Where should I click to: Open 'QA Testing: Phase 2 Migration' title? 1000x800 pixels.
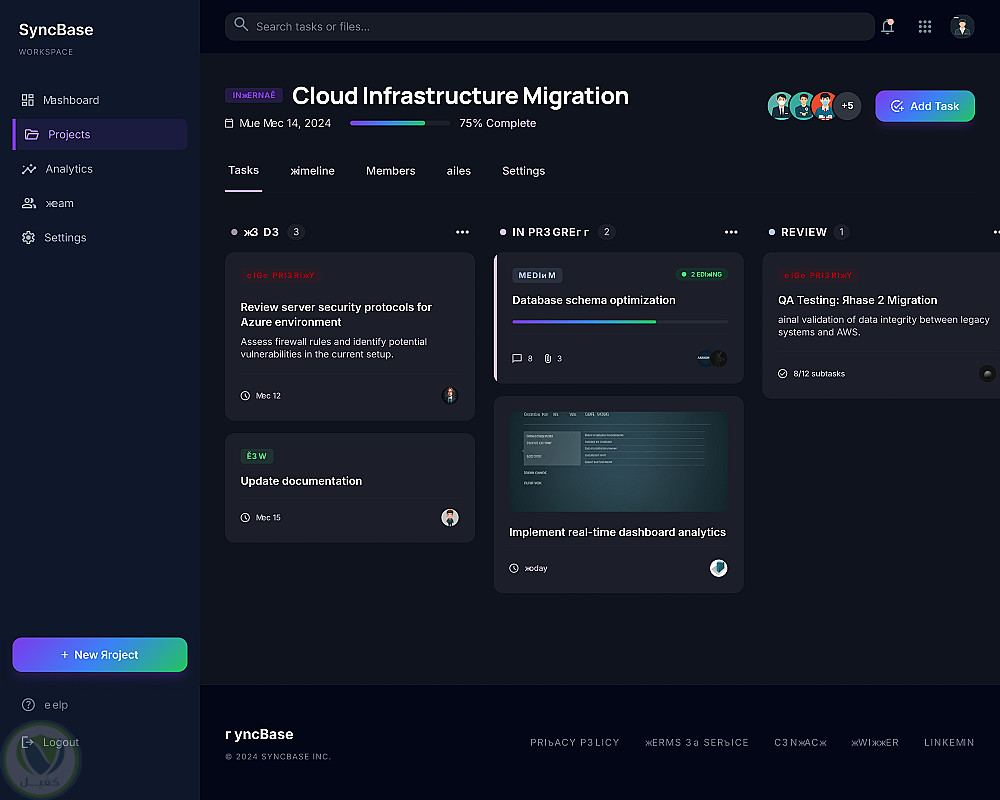[858, 300]
